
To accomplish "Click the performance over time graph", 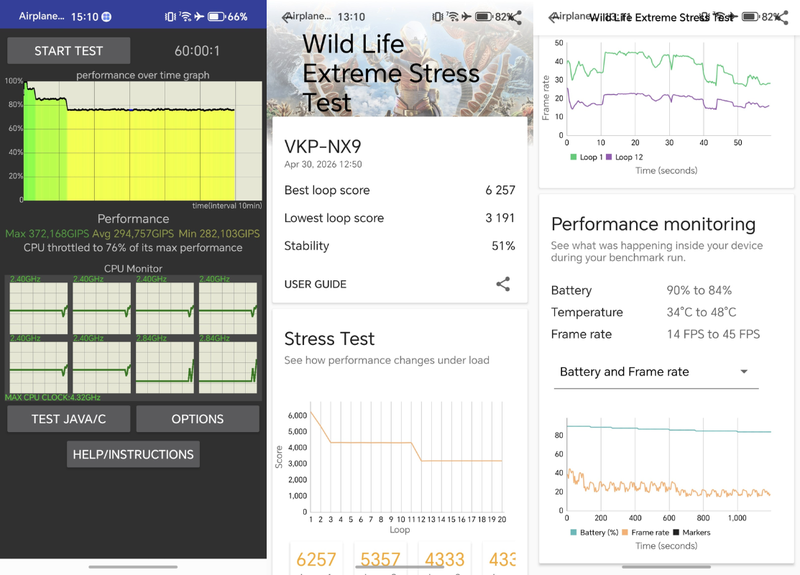I will pyautogui.click(x=143, y=141).
